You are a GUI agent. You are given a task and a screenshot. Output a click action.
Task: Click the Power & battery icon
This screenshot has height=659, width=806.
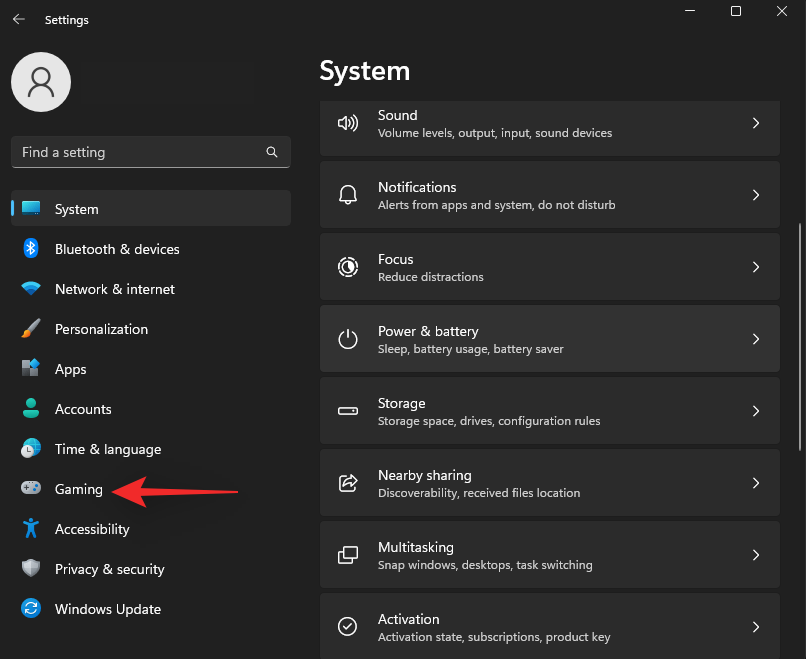click(347, 338)
